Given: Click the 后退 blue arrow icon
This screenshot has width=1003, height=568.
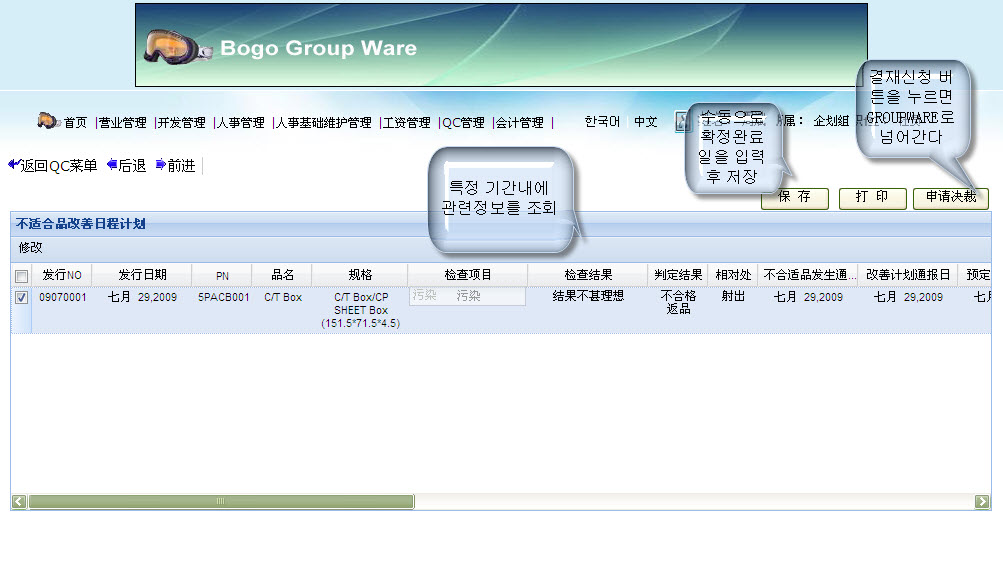Looking at the screenshot, I should click(x=112, y=164).
